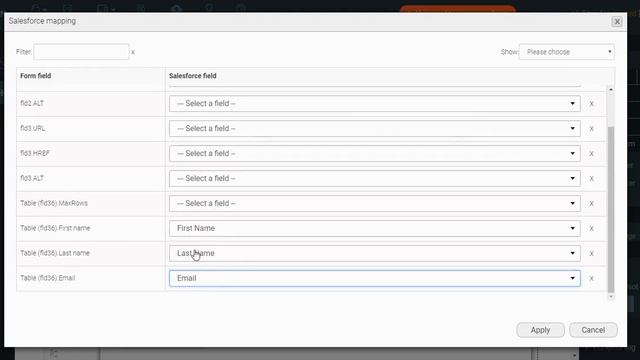Clear mapping for Table Email row
This screenshot has width=640, height=360.
[591, 278]
